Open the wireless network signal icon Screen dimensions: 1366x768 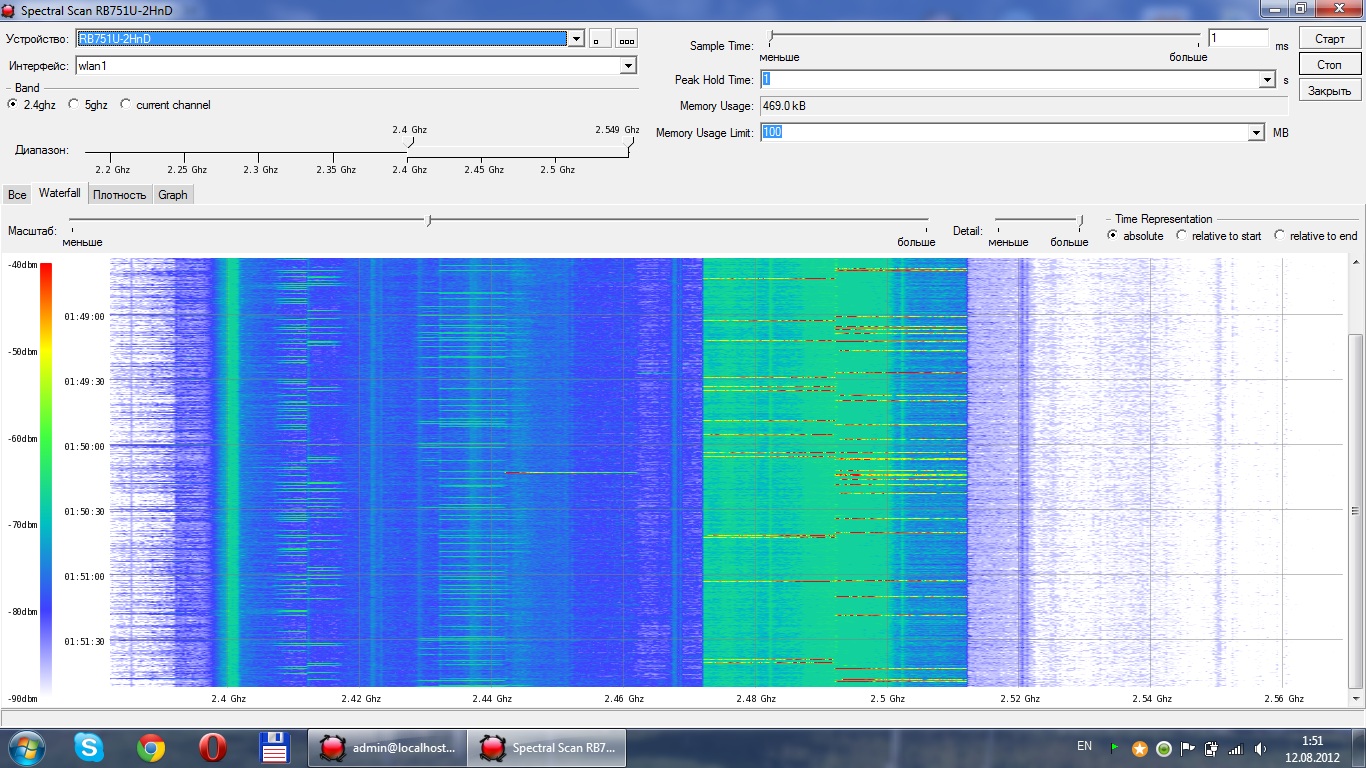coord(1236,748)
